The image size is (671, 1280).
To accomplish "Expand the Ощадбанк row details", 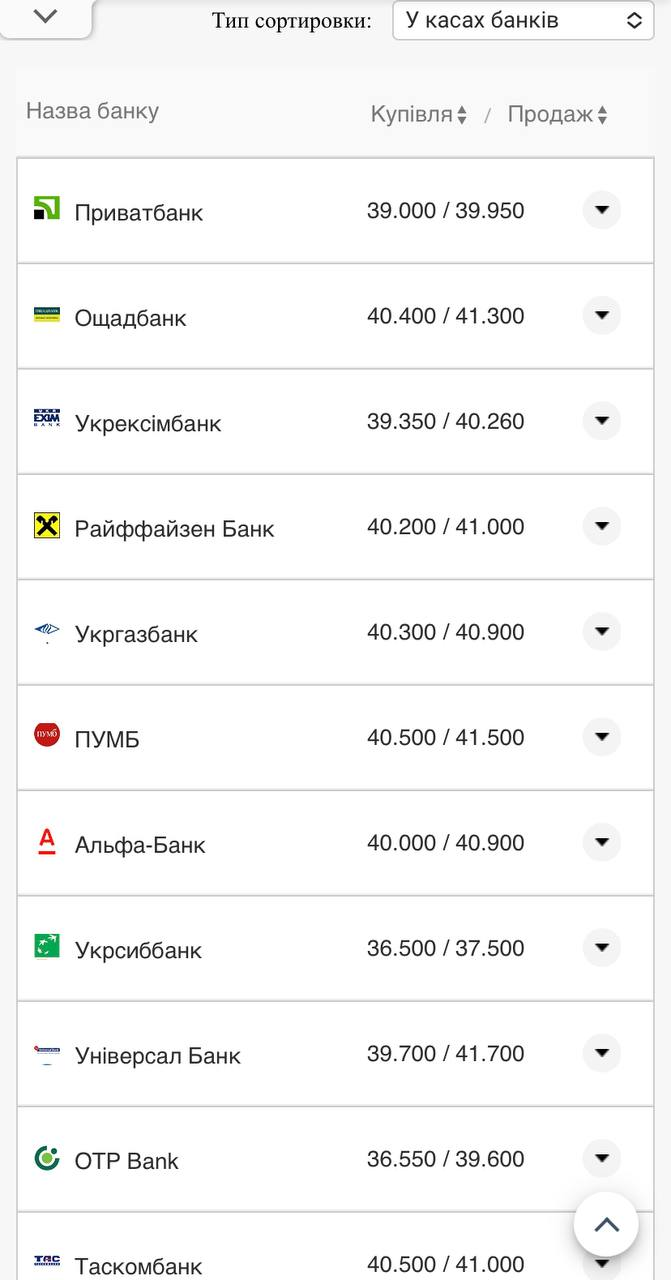I will (x=602, y=315).
